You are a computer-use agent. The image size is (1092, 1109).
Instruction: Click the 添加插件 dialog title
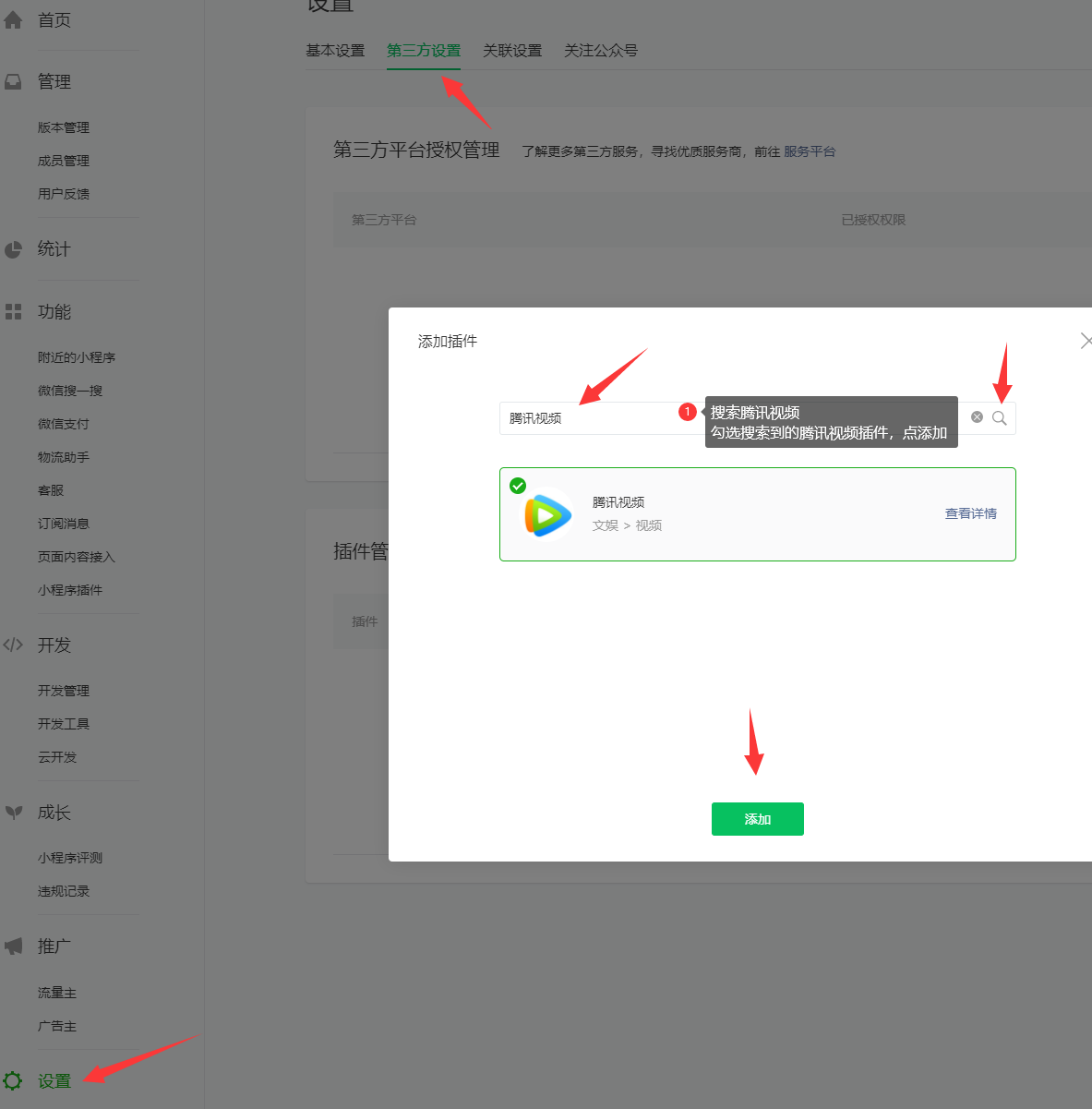click(448, 342)
